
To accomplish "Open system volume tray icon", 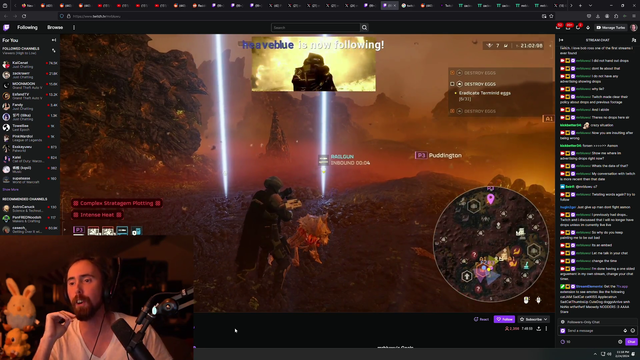I will coord(609,354).
